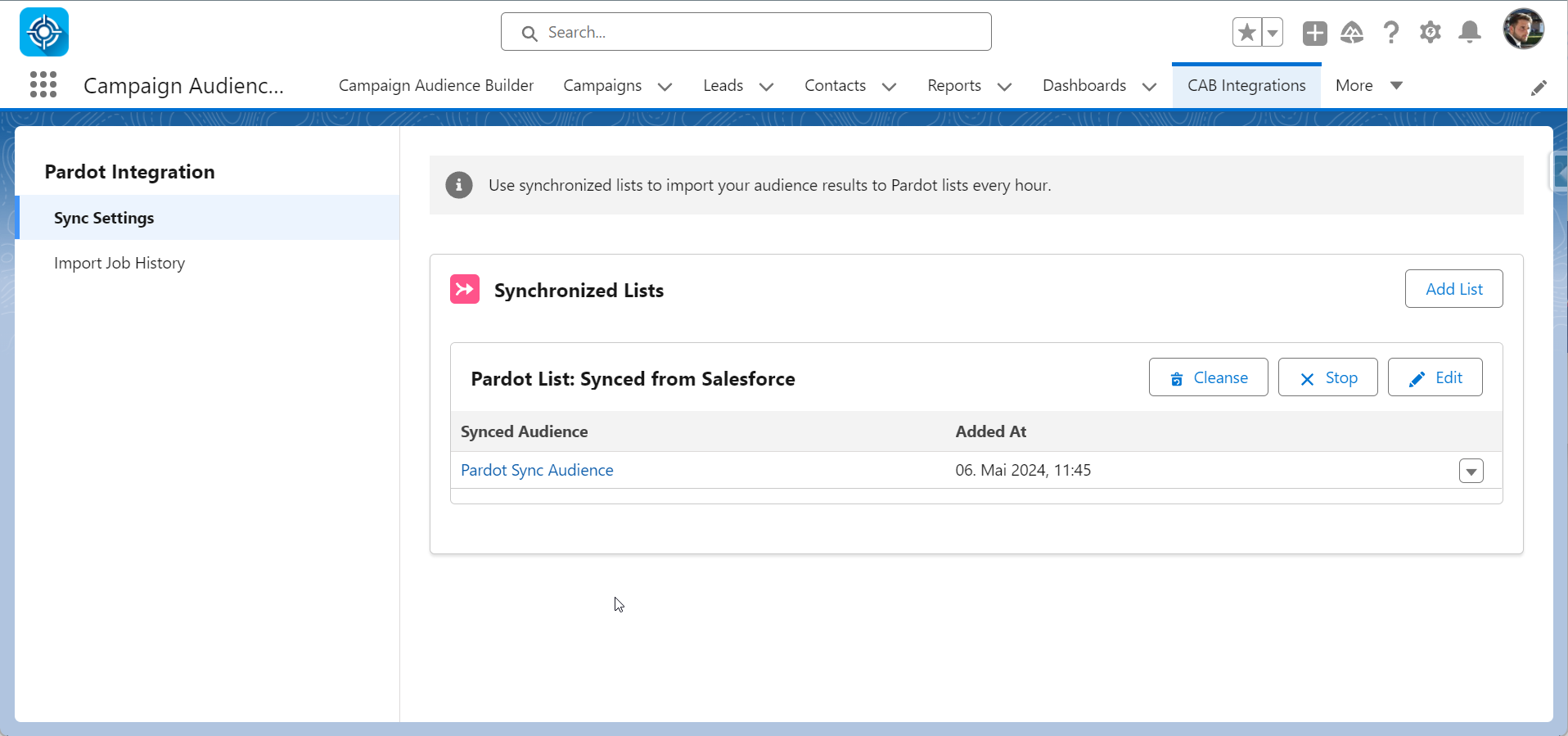Viewport: 1568px width, 736px height.
Task: Select the CAB Integrations tab
Action: (x=1246, y=85)
